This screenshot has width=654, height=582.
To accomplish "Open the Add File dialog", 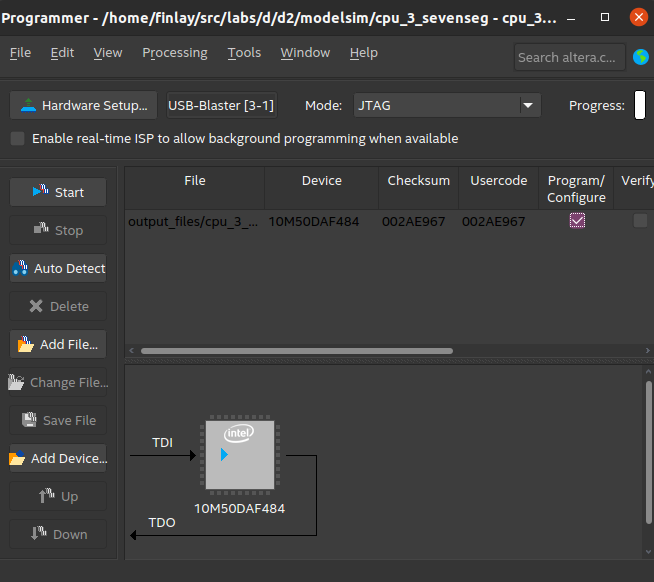I will pyautogui.click(x=58, y=344).
